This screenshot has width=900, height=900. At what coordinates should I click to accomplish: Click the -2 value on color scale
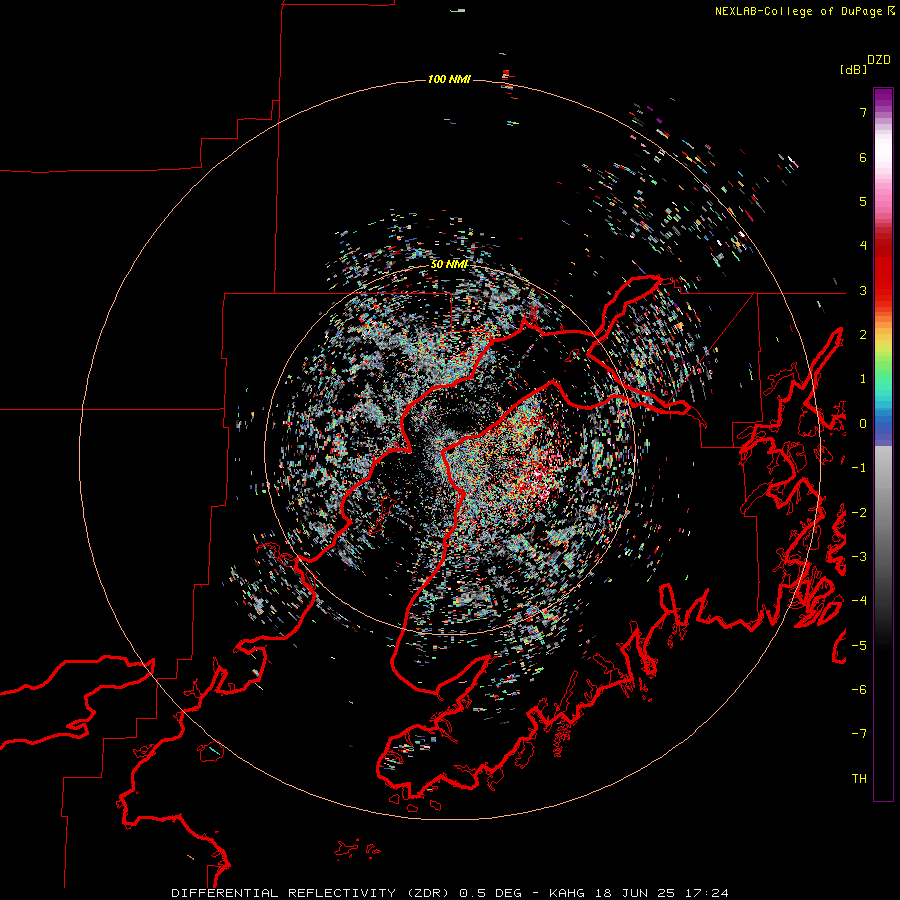859,513
